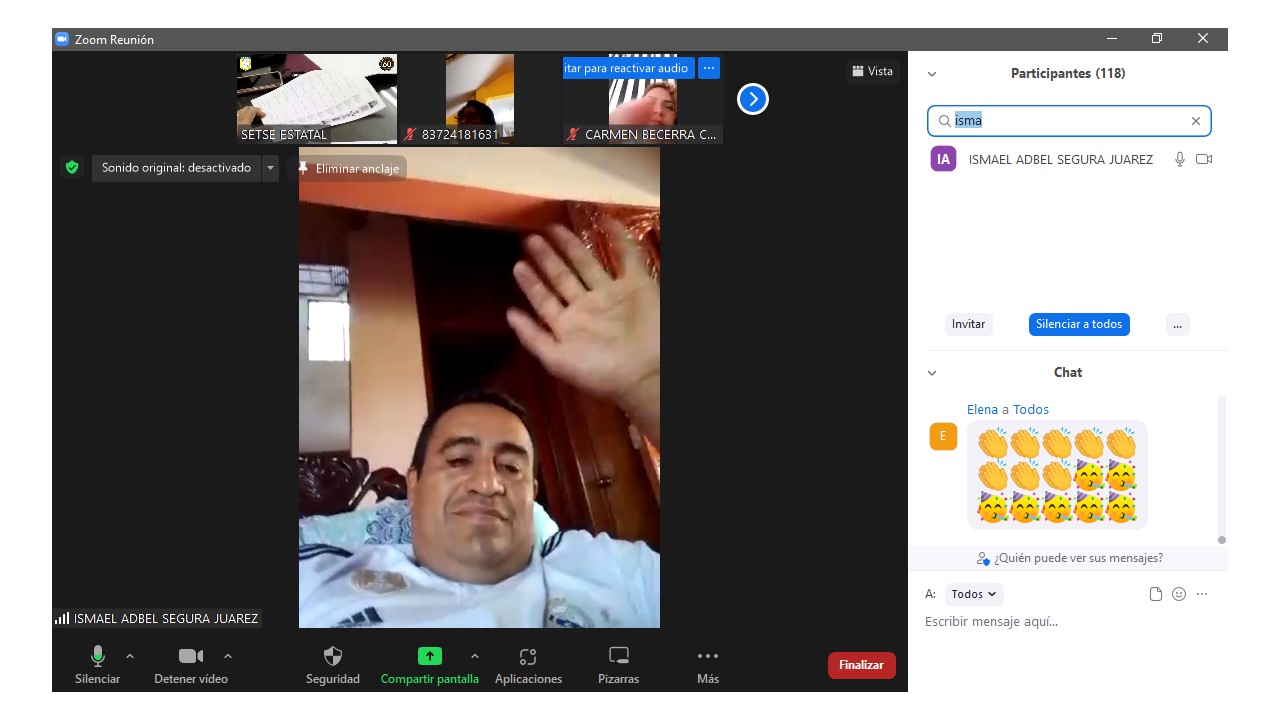Open Vista layout menu
This screenshot has height=720, width=1280.
pos(872,71)
